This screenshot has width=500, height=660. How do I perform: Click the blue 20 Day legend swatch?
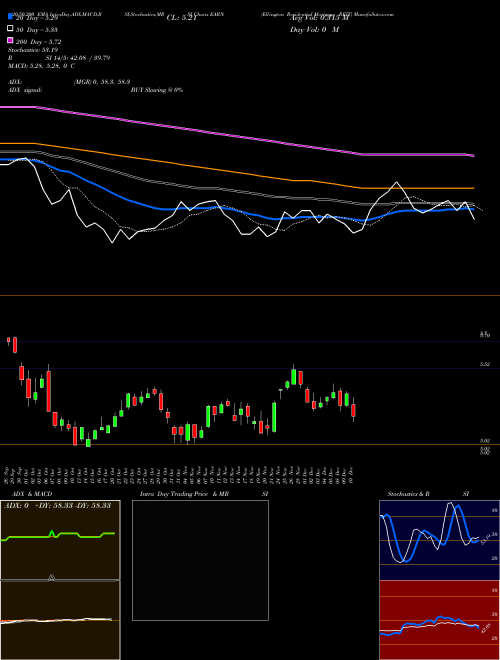[x=10, y=16]
